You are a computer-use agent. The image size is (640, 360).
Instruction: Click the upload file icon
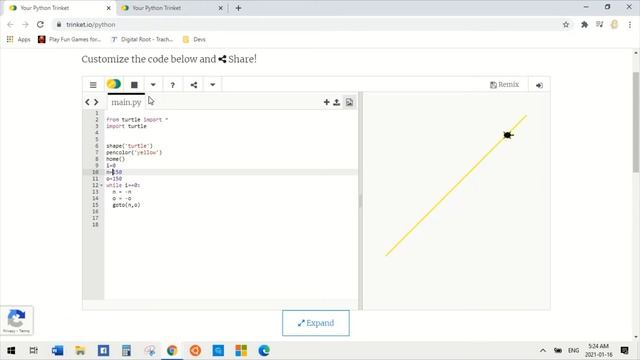(337, 102)
